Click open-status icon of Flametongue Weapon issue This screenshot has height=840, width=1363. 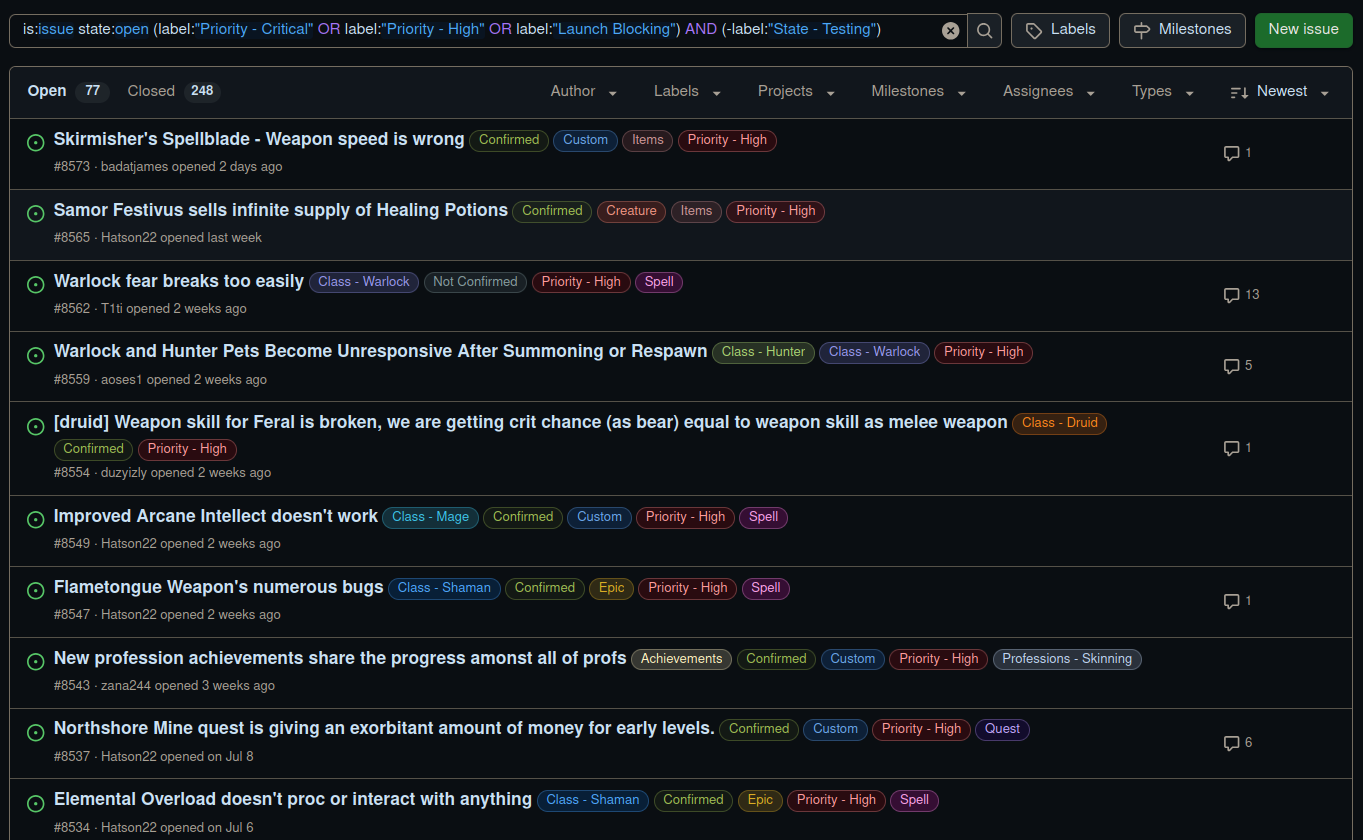35,590
